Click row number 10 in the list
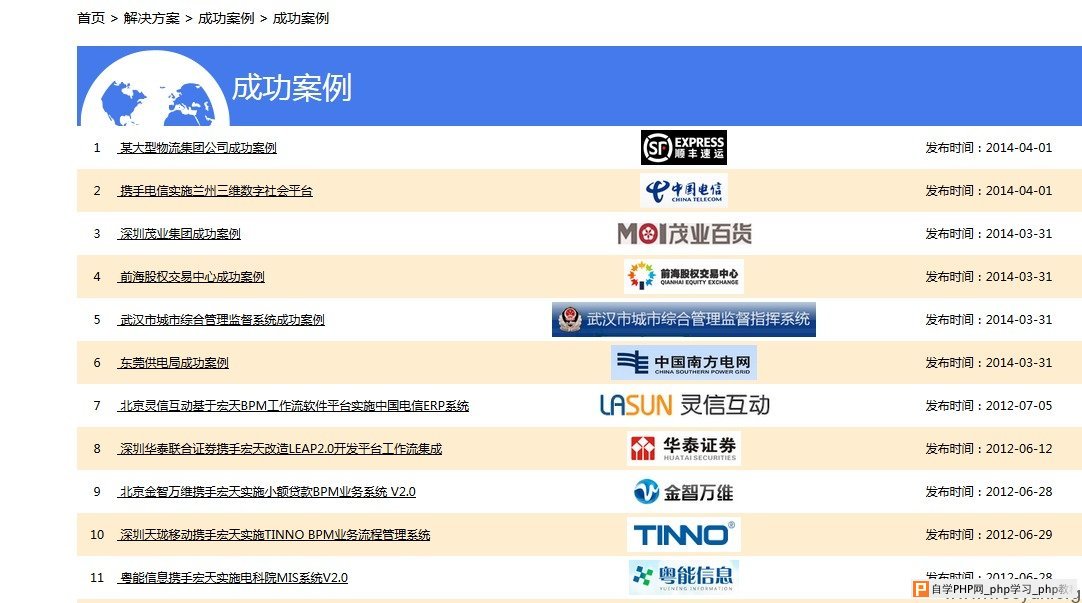The height and width of the screenshot is (603, 1082). pyautogui.click(x=97, y=535)
